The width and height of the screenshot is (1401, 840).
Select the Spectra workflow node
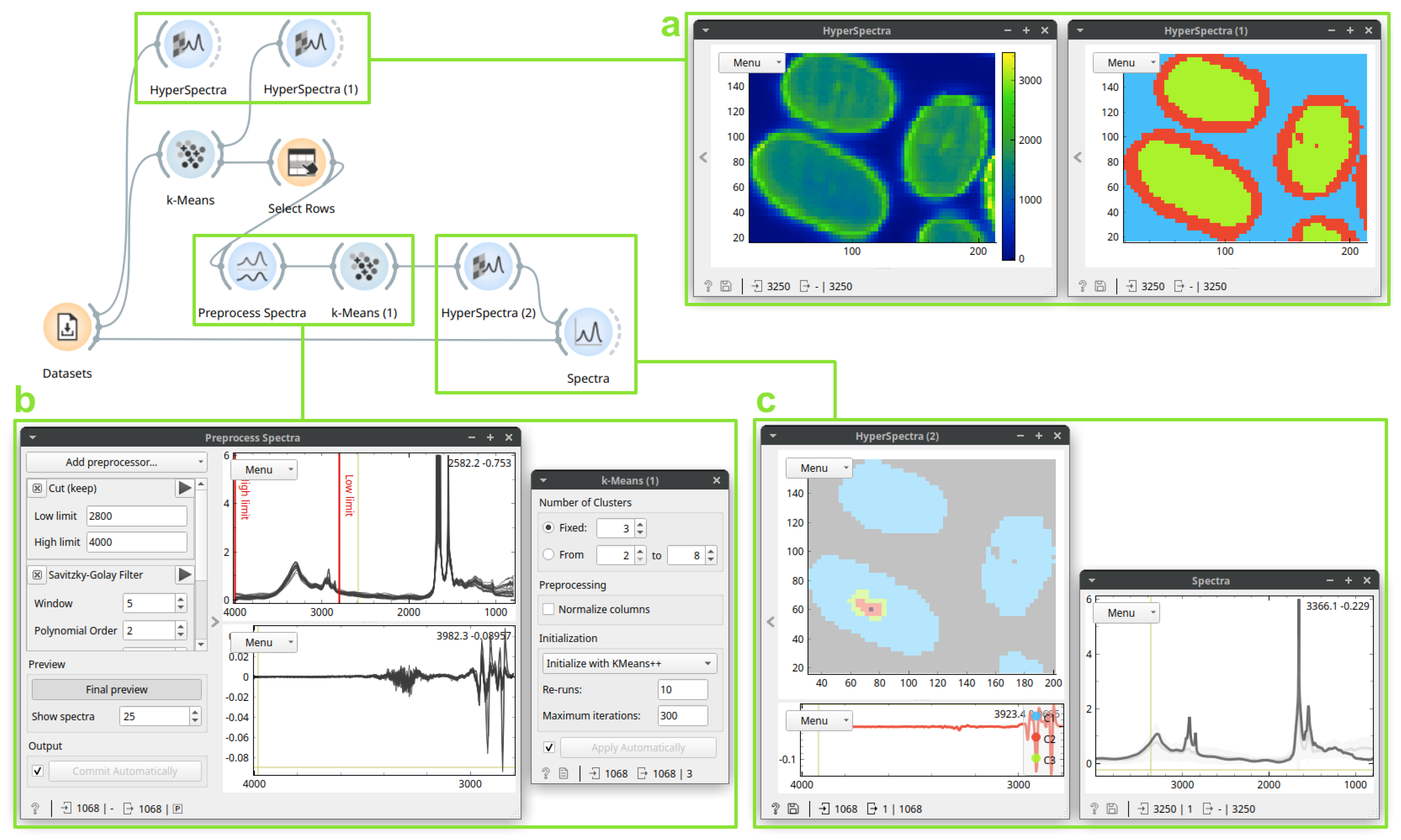588,332
